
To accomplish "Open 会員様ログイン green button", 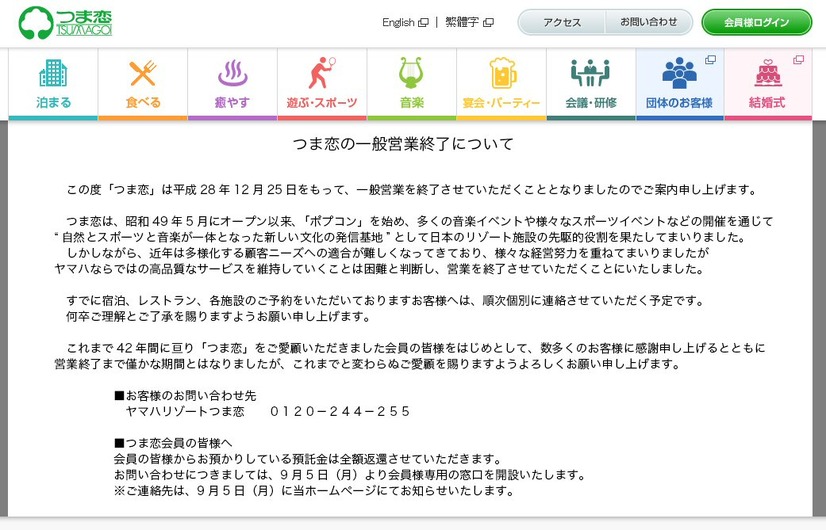I will [x=756, y=22].
